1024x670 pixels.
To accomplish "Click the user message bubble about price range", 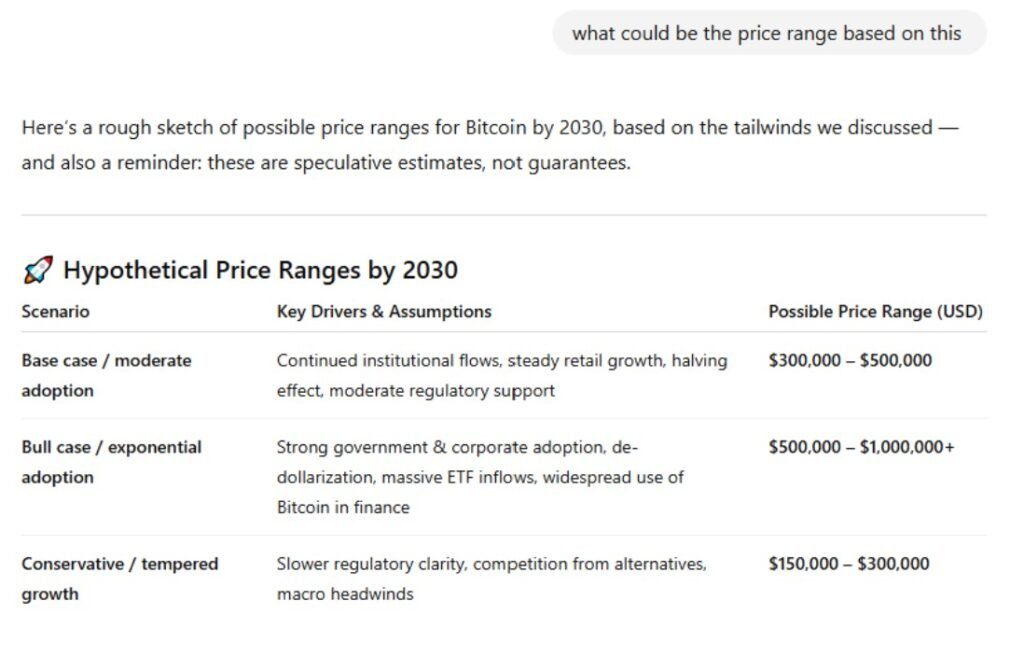I will pyautogui.click(x=767, y=33).
